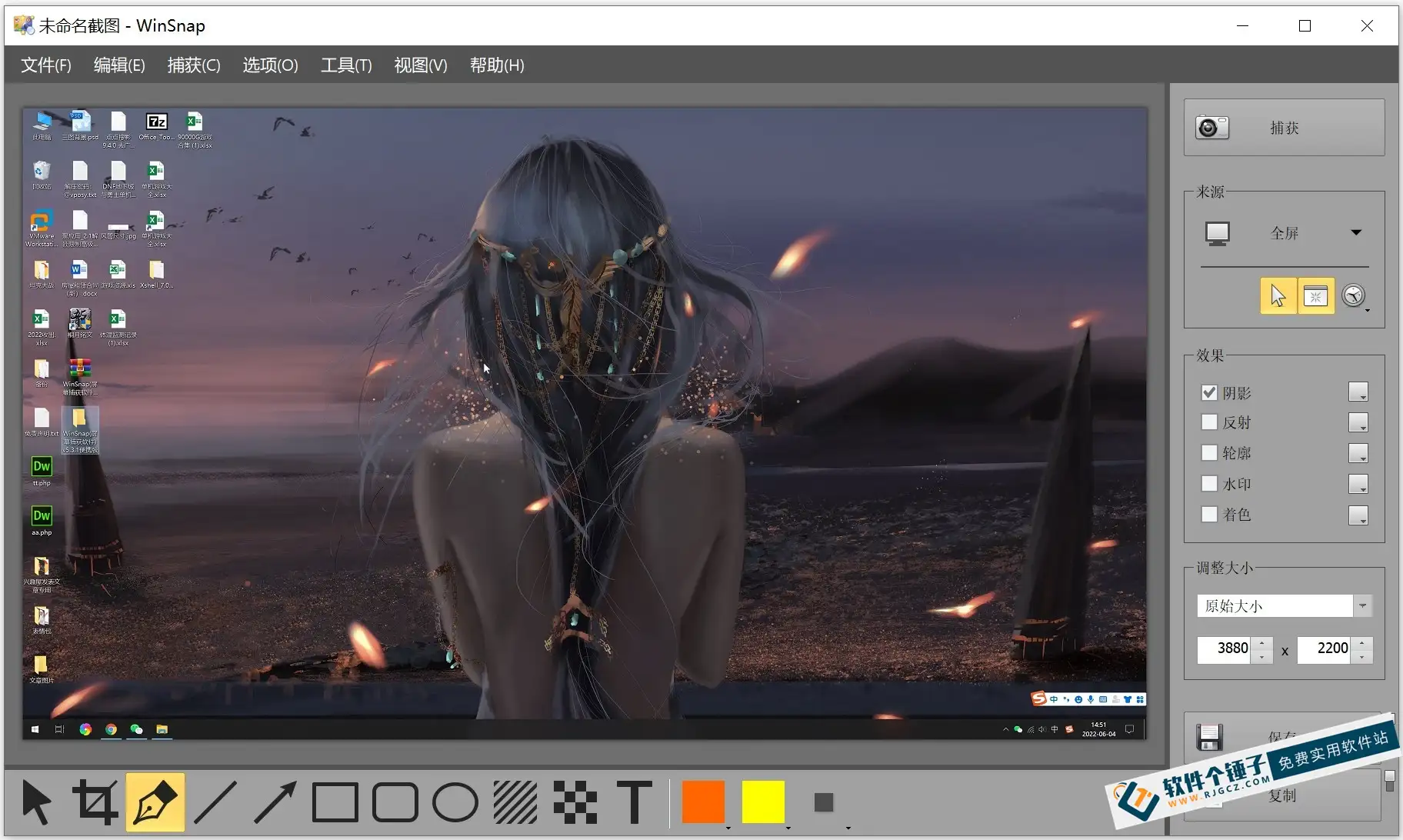Open 阴影 shadow settings button

[1358, 392]
